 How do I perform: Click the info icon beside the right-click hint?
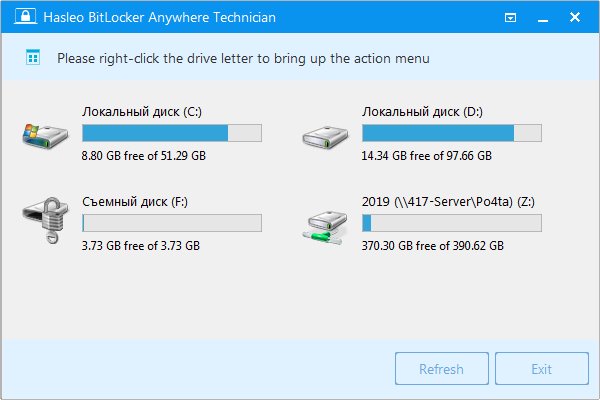(33, 58)
